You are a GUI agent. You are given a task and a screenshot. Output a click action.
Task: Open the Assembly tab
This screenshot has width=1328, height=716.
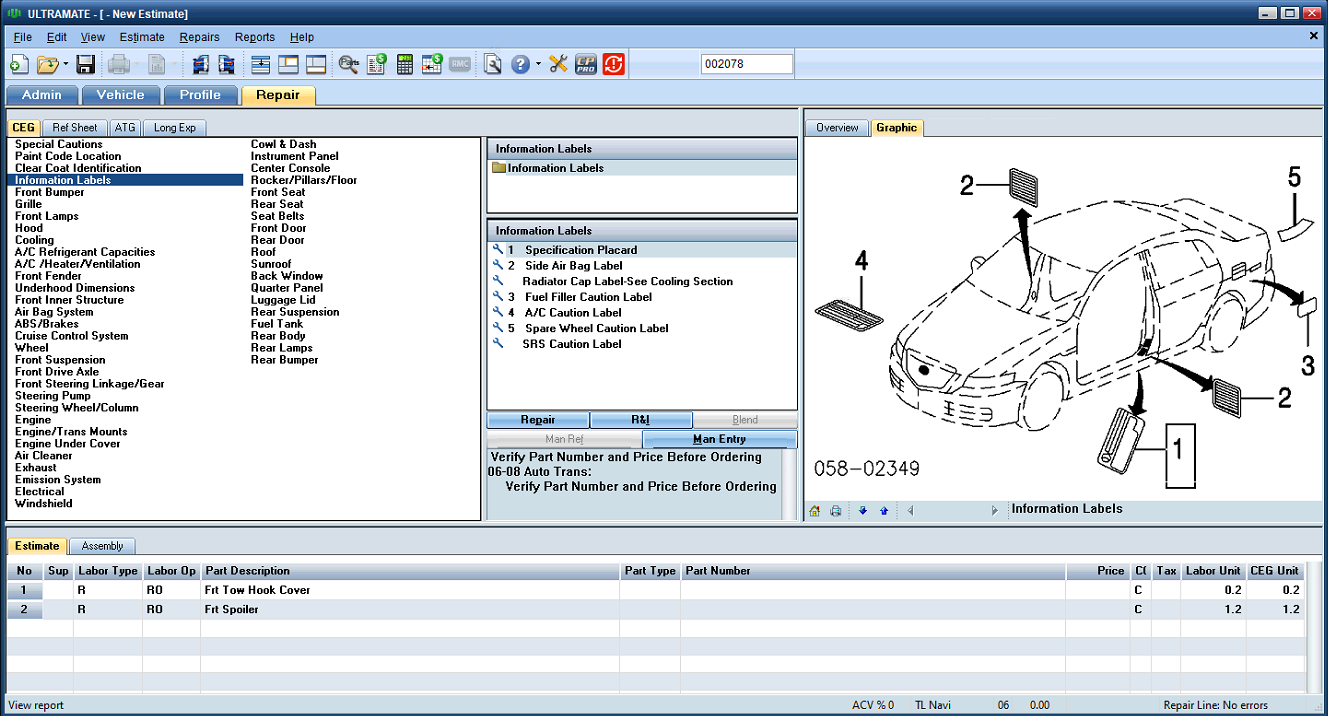(x=103, y=546)
